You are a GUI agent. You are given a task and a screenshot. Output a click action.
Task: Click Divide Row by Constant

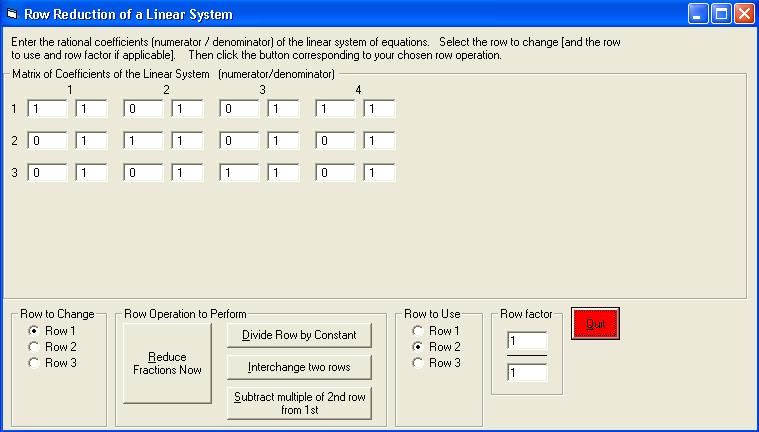pyautogui.click(x=299, y=335)
